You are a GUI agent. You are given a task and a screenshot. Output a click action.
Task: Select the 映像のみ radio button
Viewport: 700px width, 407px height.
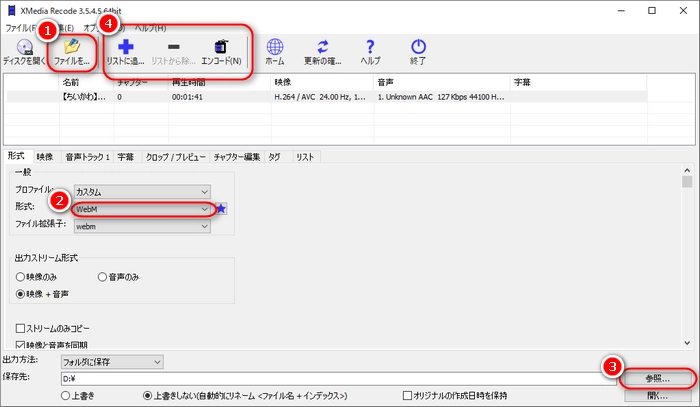(x=20, y=277)
